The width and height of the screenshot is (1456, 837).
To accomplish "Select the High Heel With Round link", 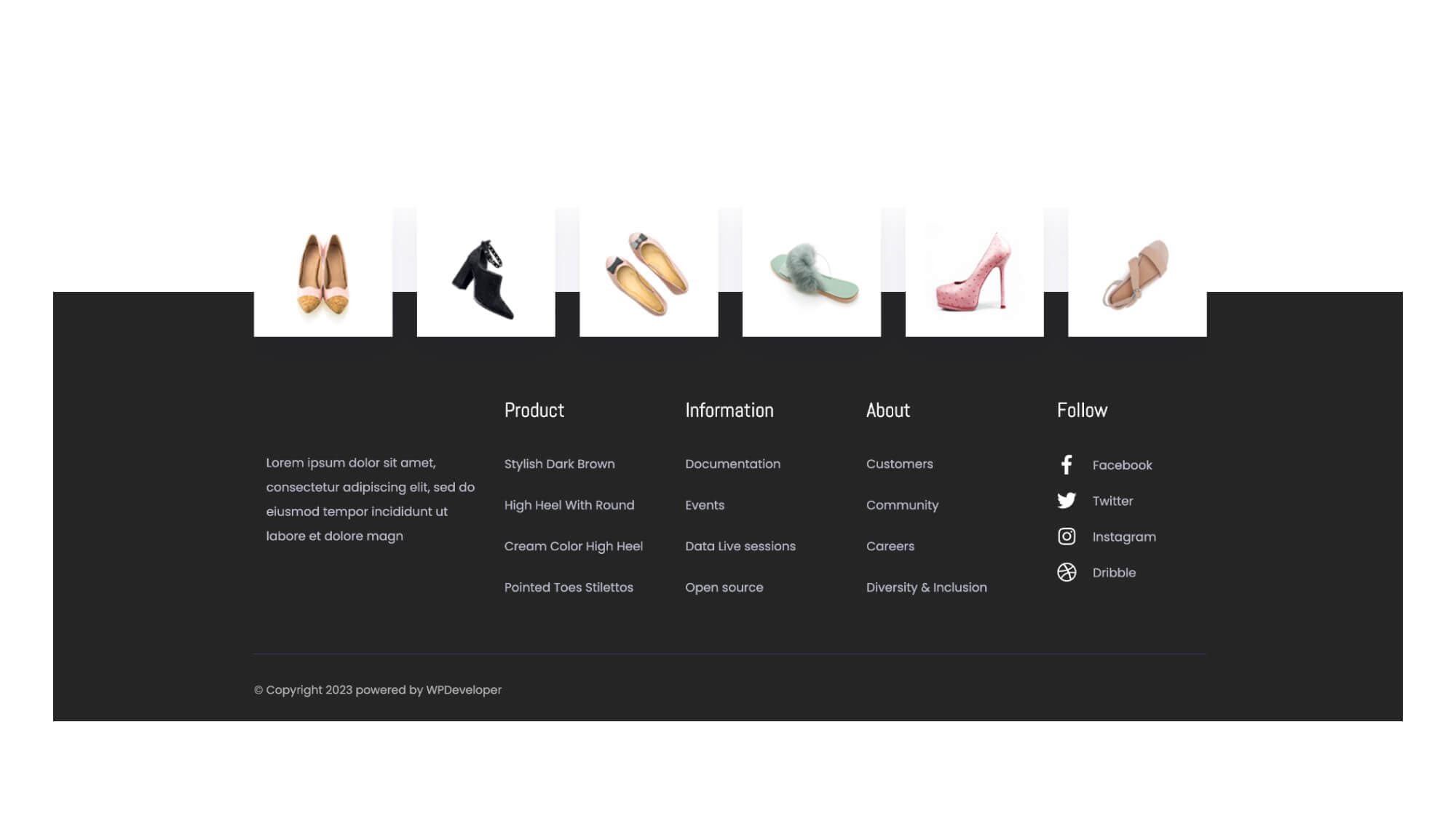I will [569, 504].
